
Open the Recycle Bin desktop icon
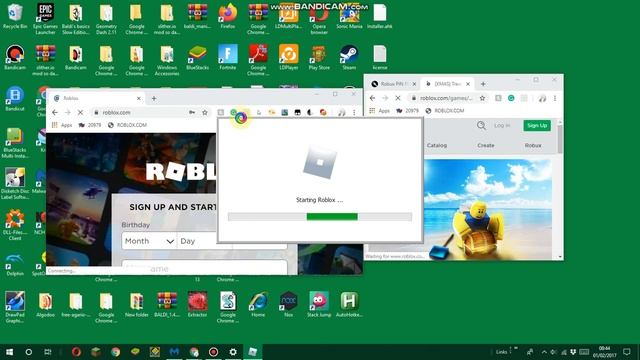tap(15, 16)
